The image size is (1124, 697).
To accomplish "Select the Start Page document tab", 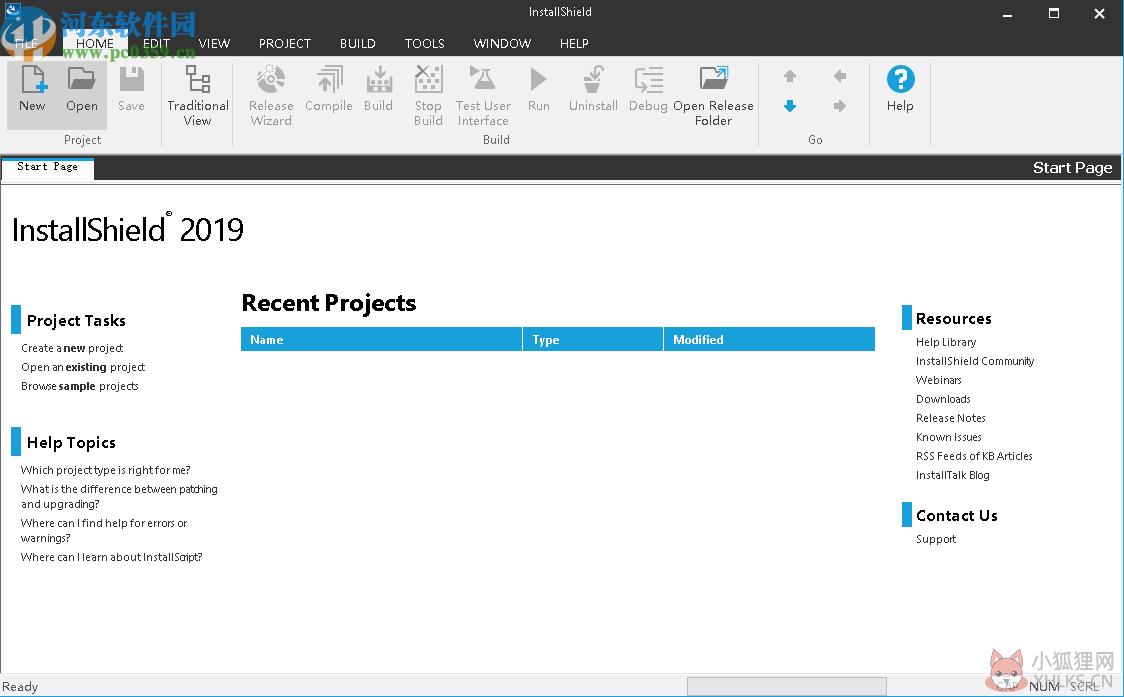I will tap(47, 167).
